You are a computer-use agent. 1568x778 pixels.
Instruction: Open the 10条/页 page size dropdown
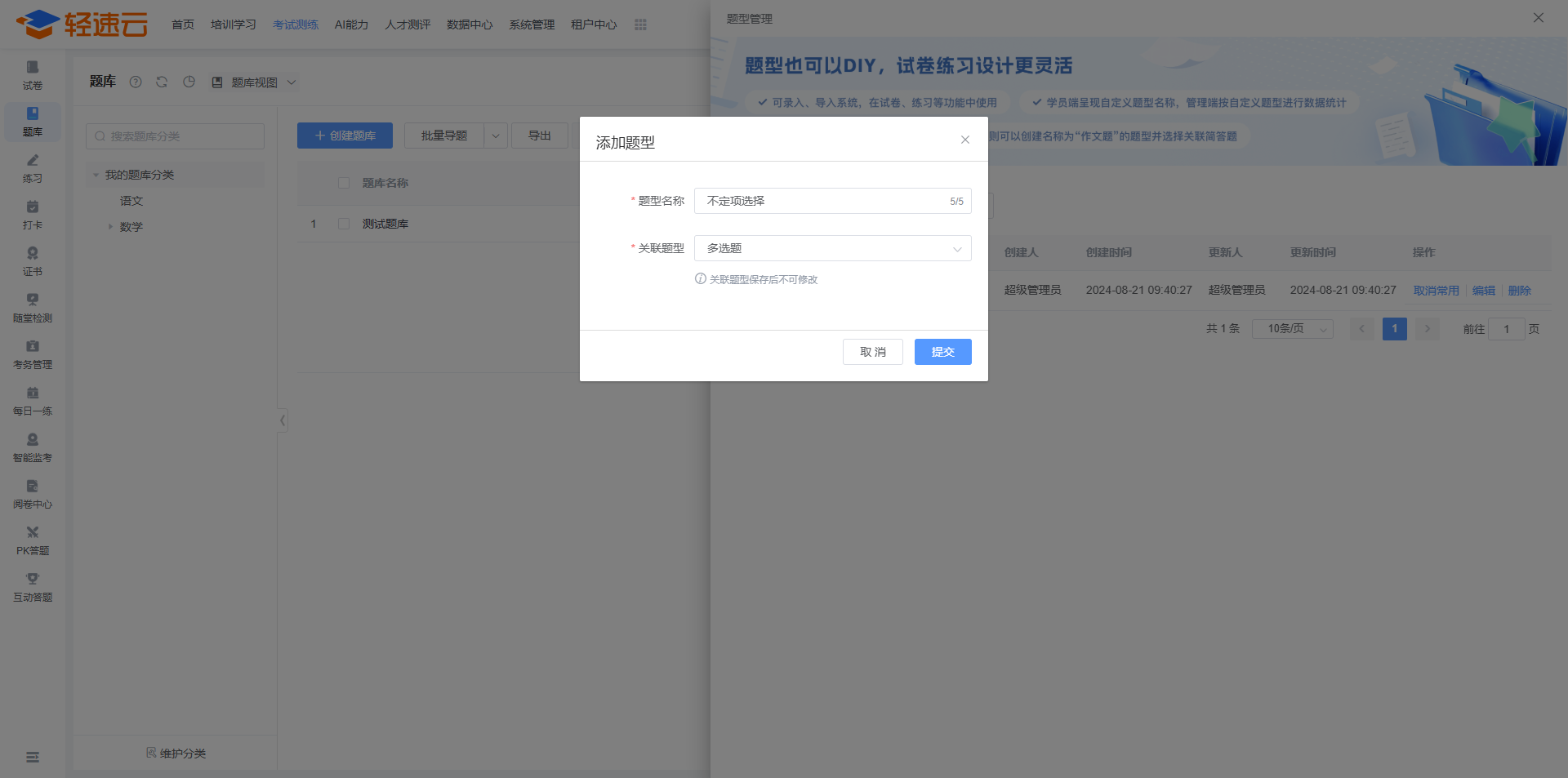click(1292, 329)
